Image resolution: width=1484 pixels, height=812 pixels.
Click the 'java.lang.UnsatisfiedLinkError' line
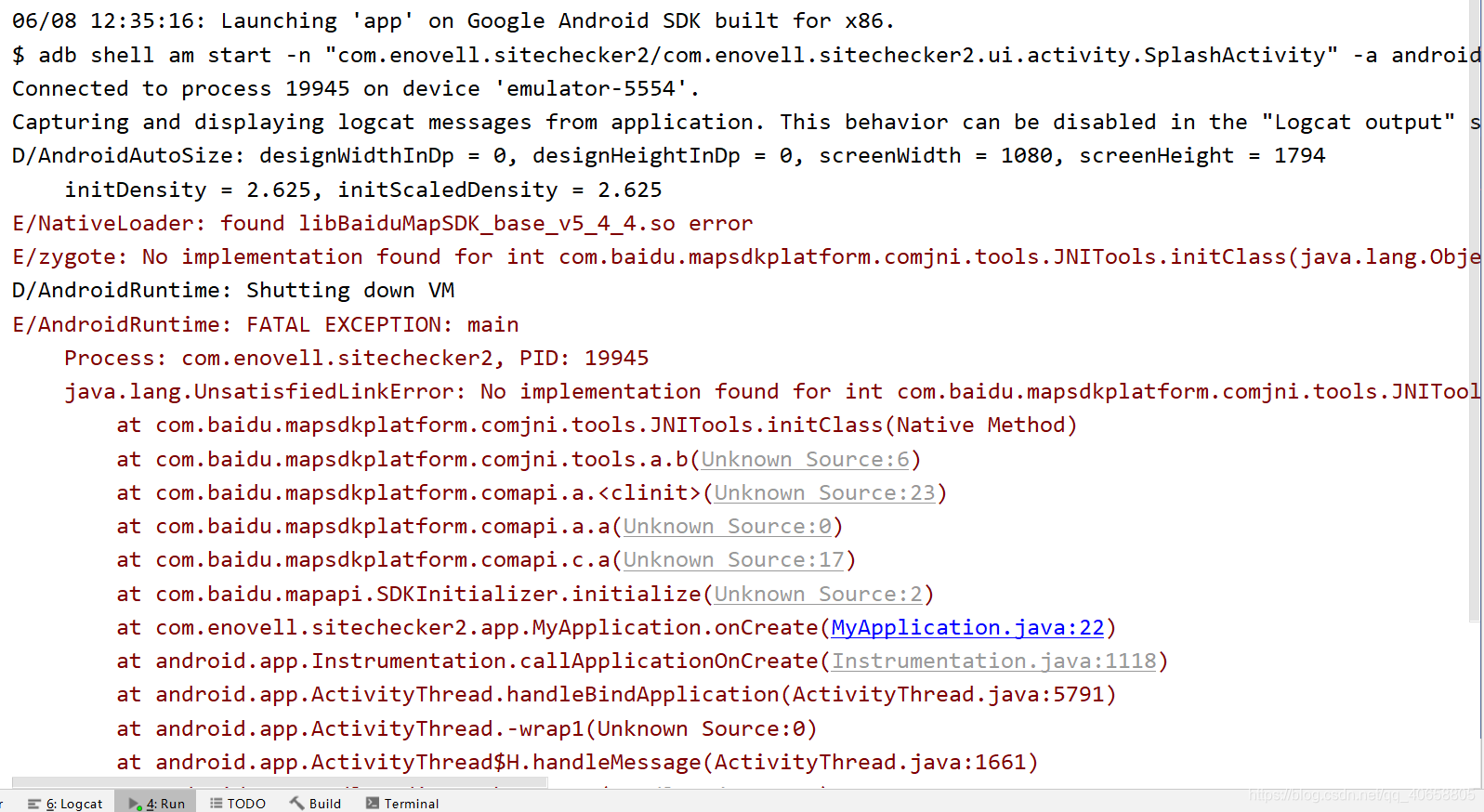pos(772,392)
